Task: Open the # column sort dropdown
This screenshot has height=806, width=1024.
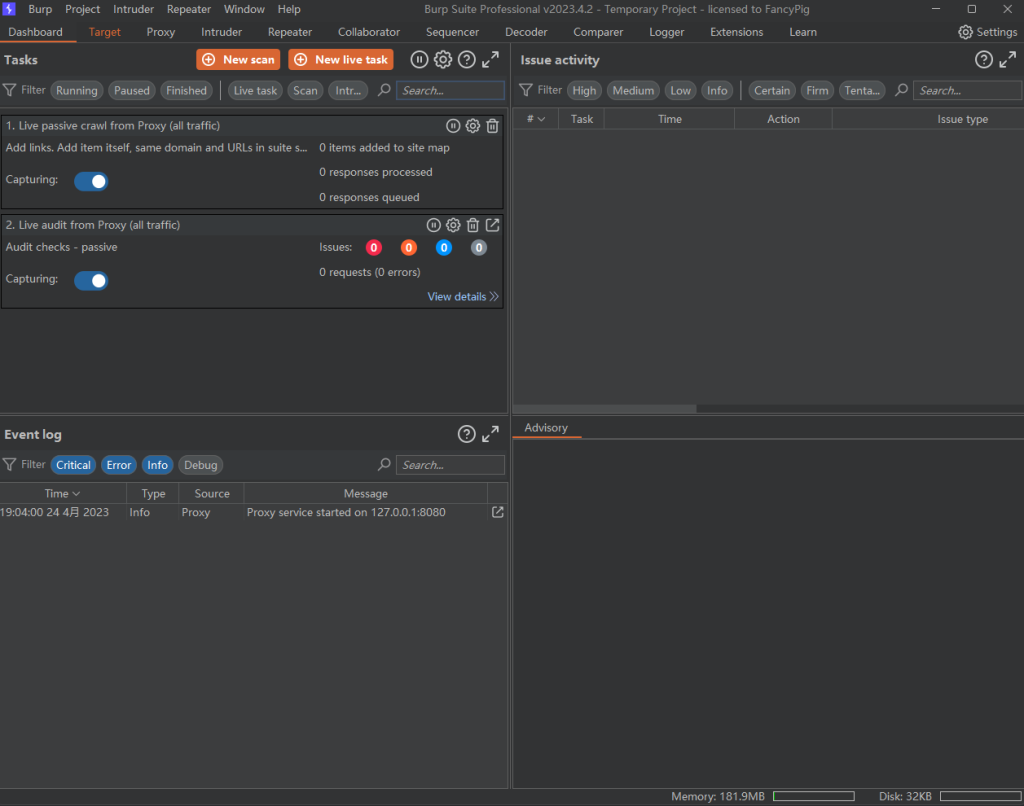Action: pos(541,119)
